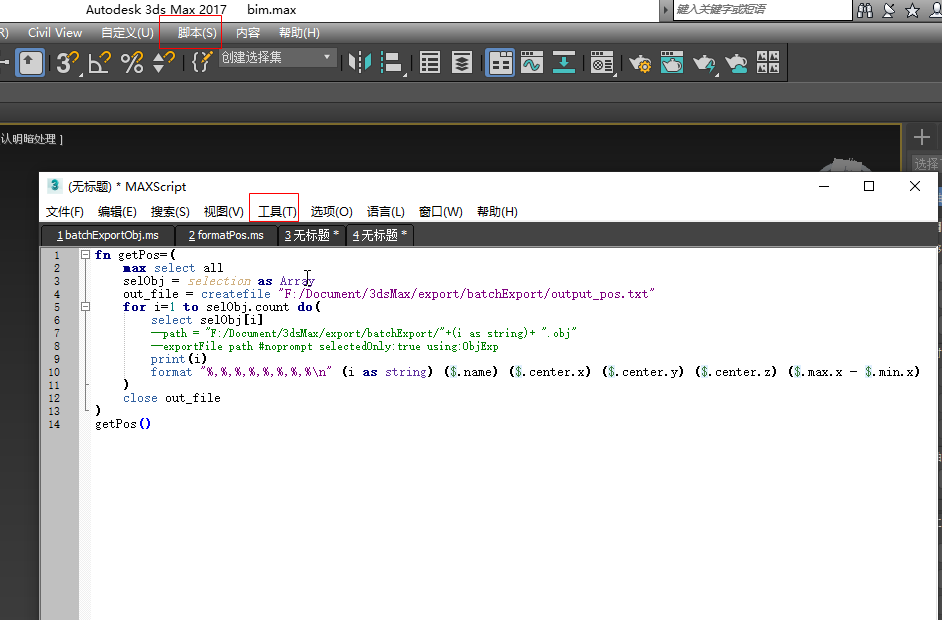Viewport: 942px width, 620px height.
Task: Click the getPos() call on line 14
Action: click(x=123, y=424)
